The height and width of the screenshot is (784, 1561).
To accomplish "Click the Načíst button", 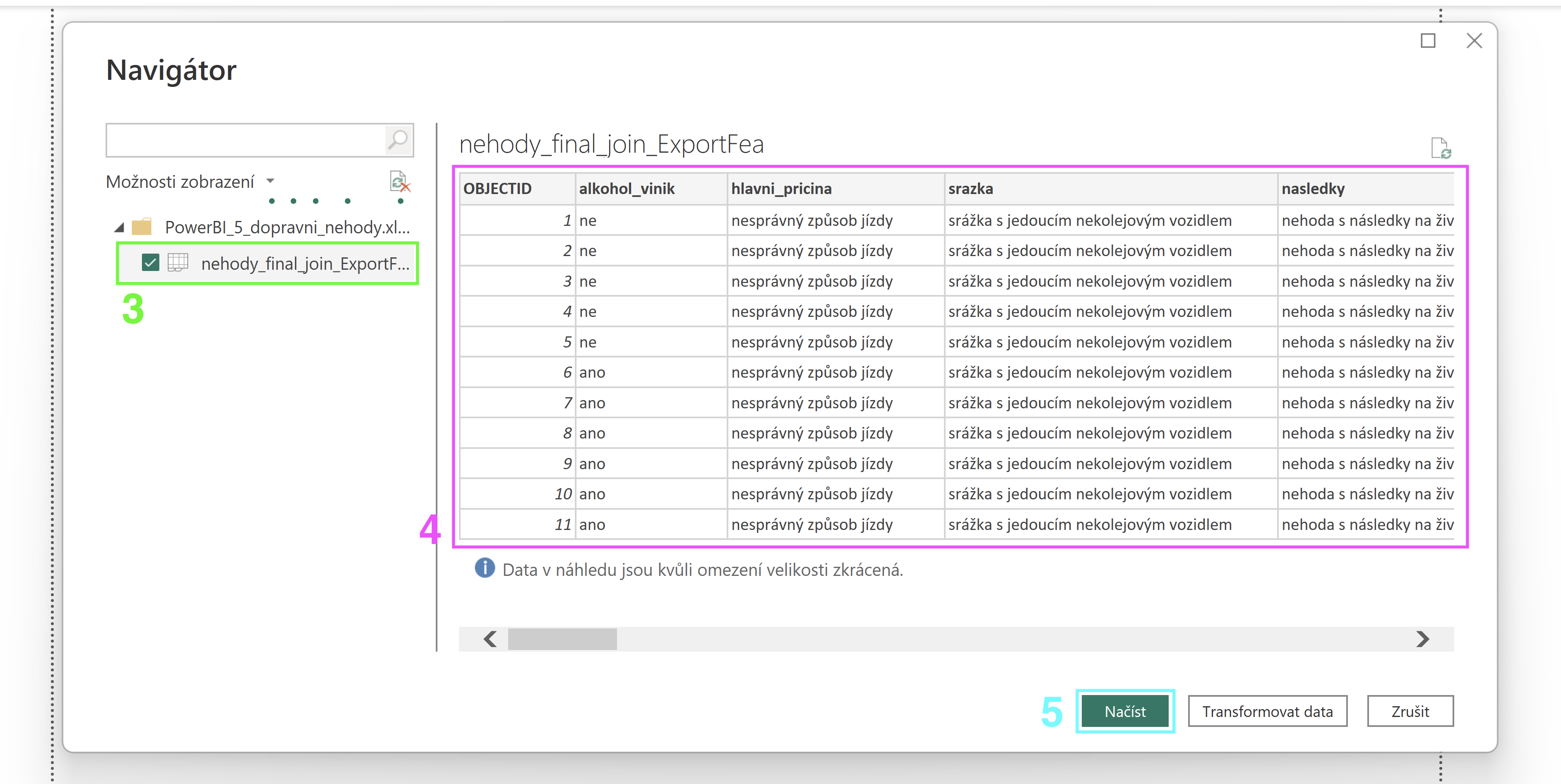I will [1124, 711].
